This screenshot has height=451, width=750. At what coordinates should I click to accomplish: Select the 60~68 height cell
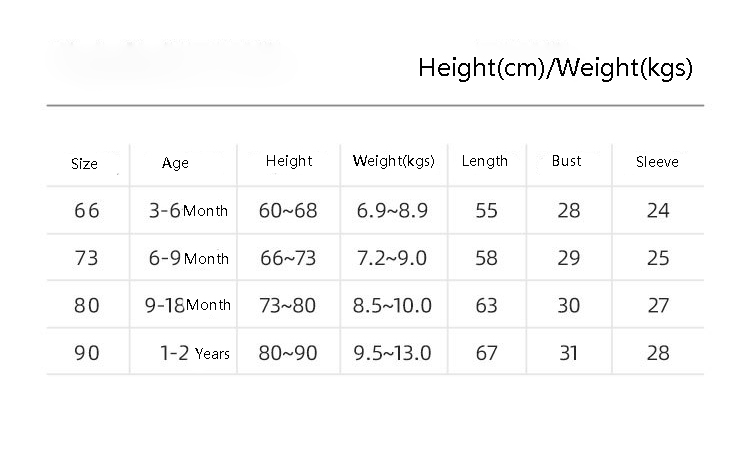291,211
